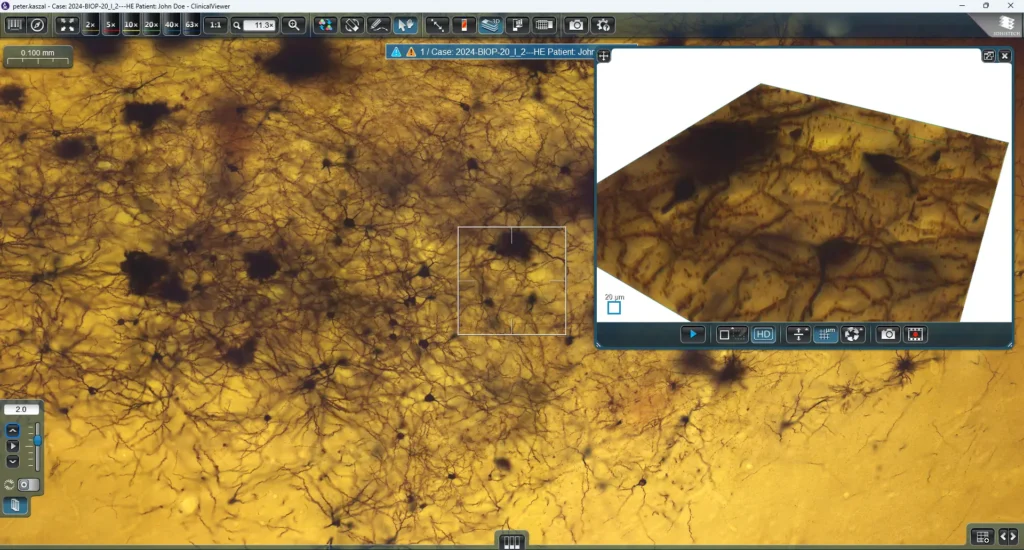Set magnification to 63x
The image size is (1024, 550).
pyautogui.click(x=192, y=25)
